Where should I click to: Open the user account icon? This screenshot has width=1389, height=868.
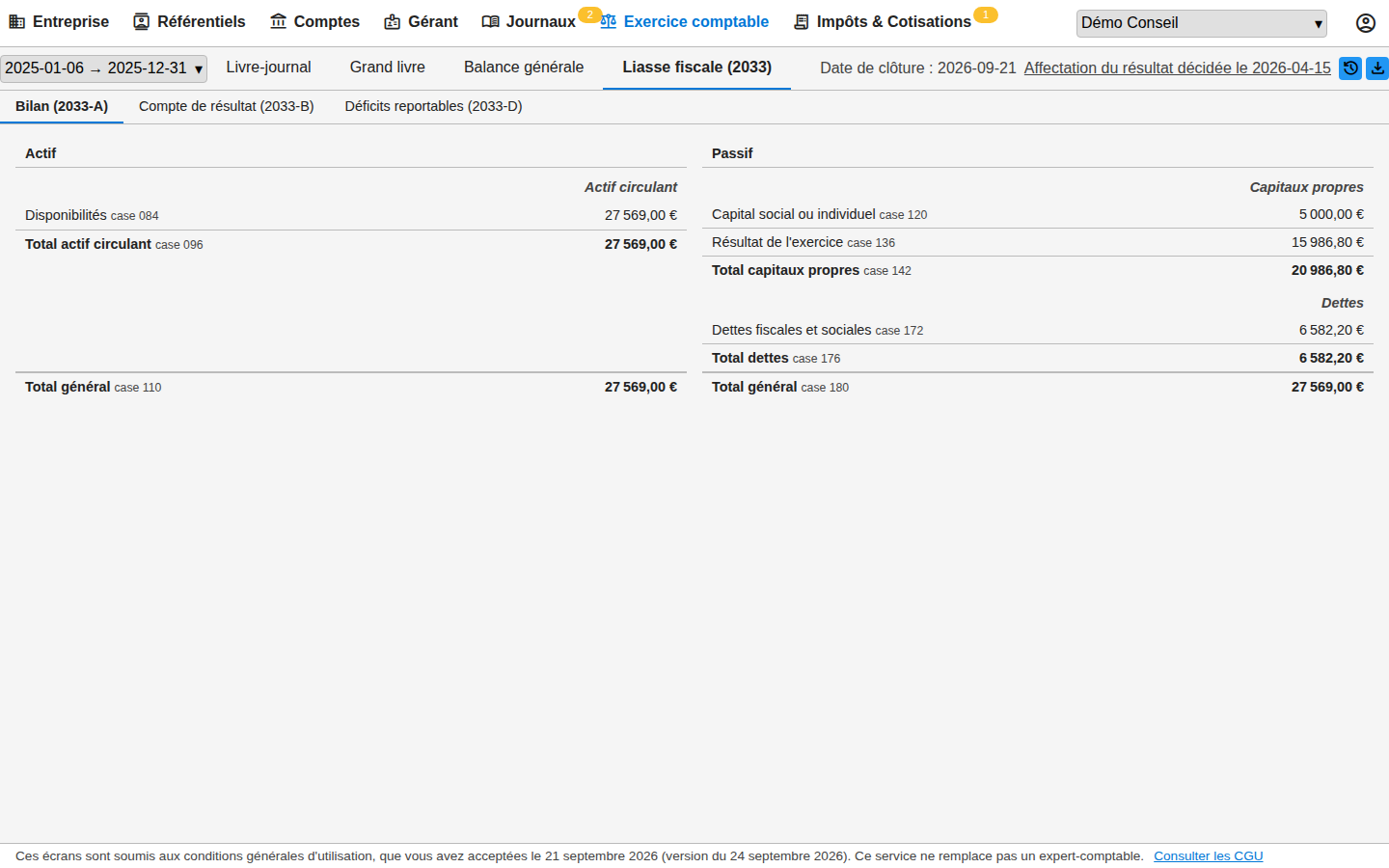[1365, 23]
